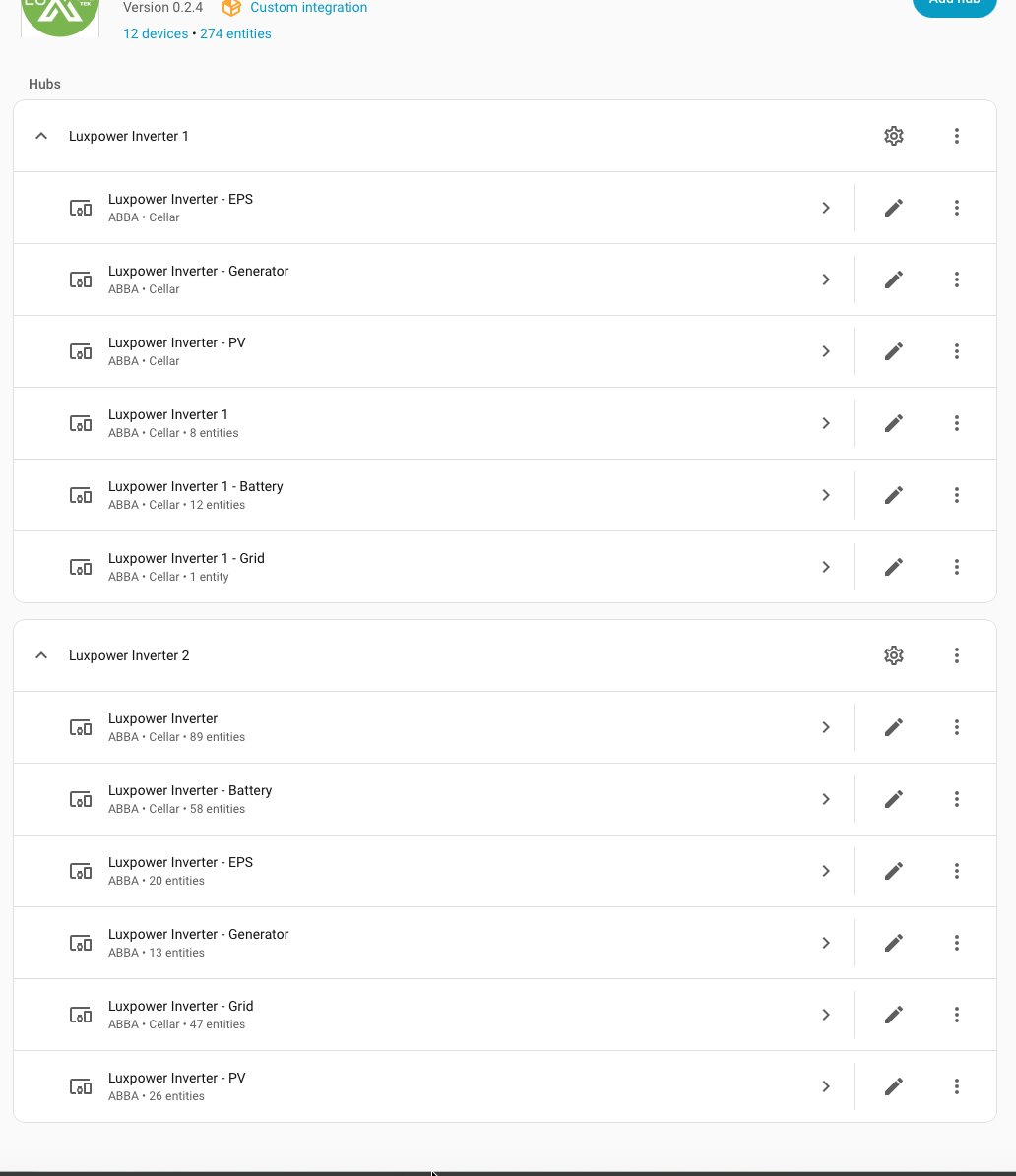The image size is (1016, 1176).
Task: Open chevron arrow for 89-entity Luxpower Inverter
Action: [x=826, y=727]
